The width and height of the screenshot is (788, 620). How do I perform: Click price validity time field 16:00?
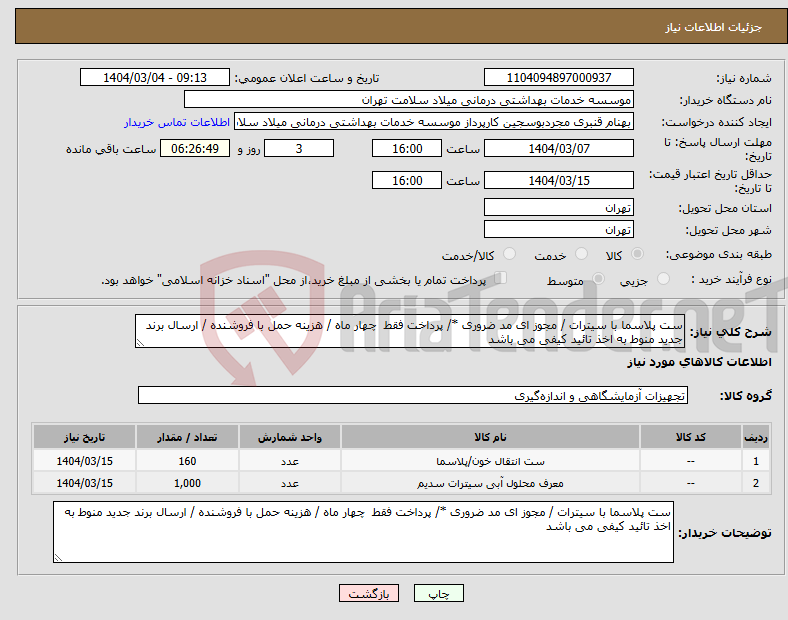coord(407,180)
